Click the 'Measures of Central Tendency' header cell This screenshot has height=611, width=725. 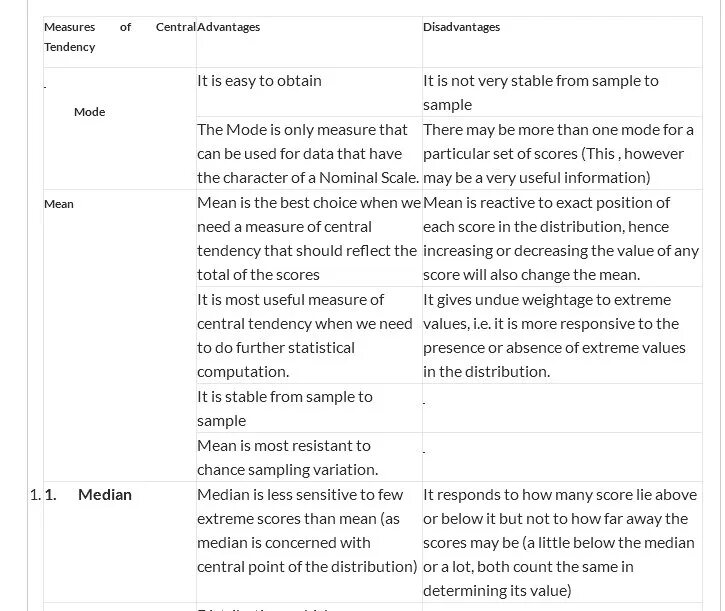pyautogui.click(x=118, y=37)
